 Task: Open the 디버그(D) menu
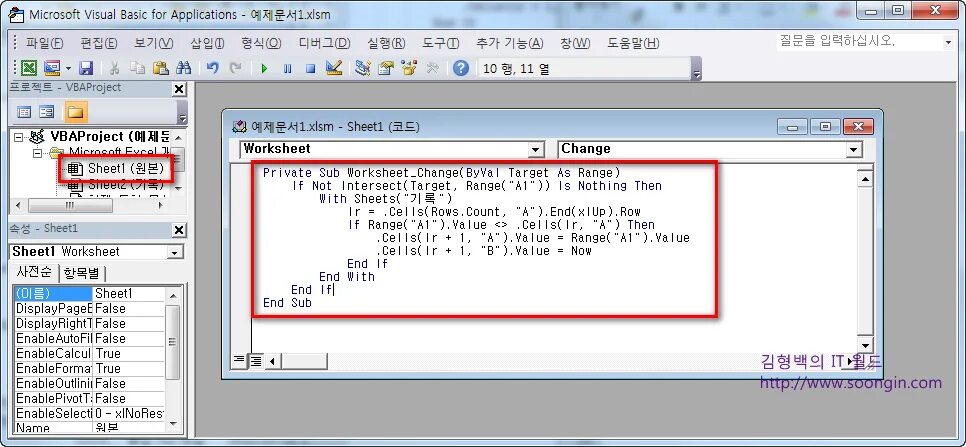(324, 43)
